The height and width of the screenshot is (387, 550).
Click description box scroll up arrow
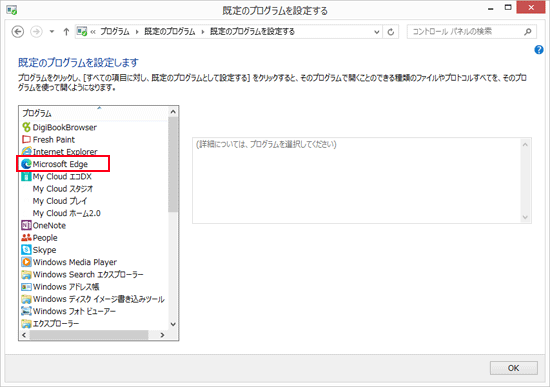click(525, 145)
